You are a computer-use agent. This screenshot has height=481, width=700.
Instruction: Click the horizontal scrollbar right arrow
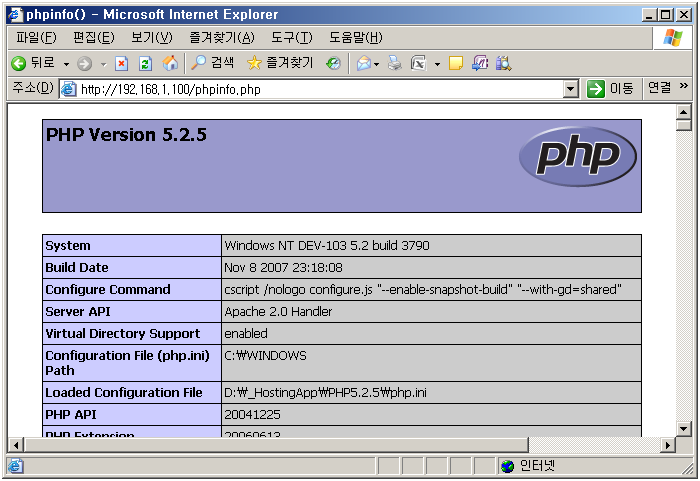668,445
